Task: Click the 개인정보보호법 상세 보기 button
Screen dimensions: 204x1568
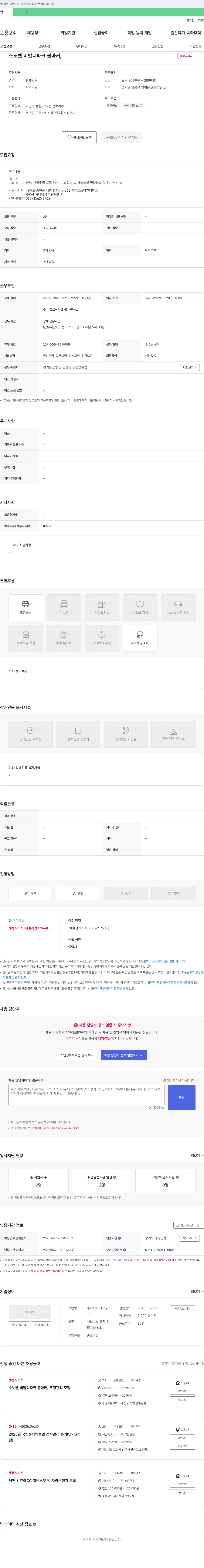Action: tap(77, 1055)
